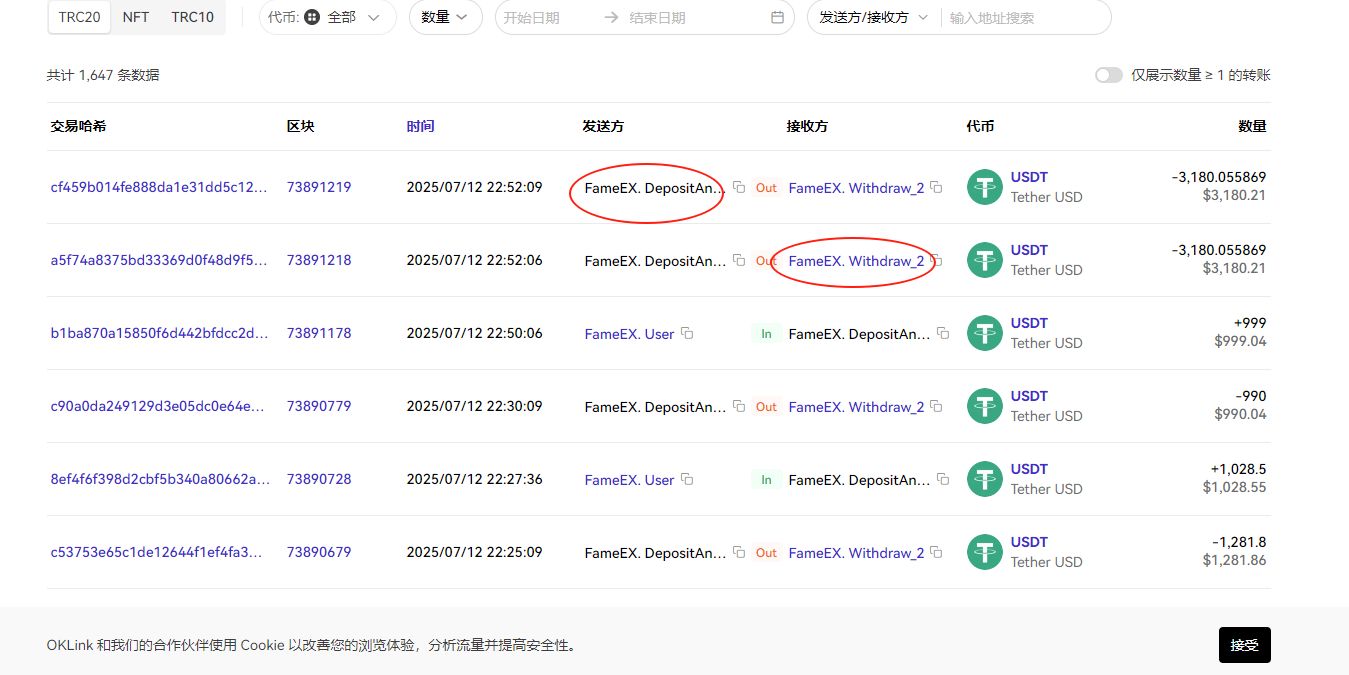The height and width of the screenshot is (675, 1349).
Task: Copy sender address in block 73890779 row
Action: [739, 406]
